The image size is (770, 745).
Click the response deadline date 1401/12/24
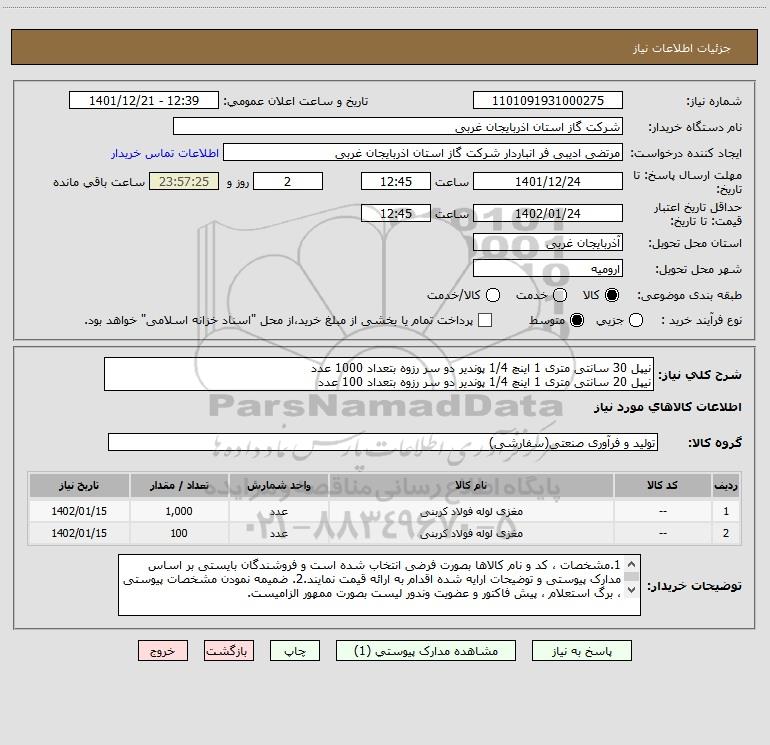click(x=548, y=181)
